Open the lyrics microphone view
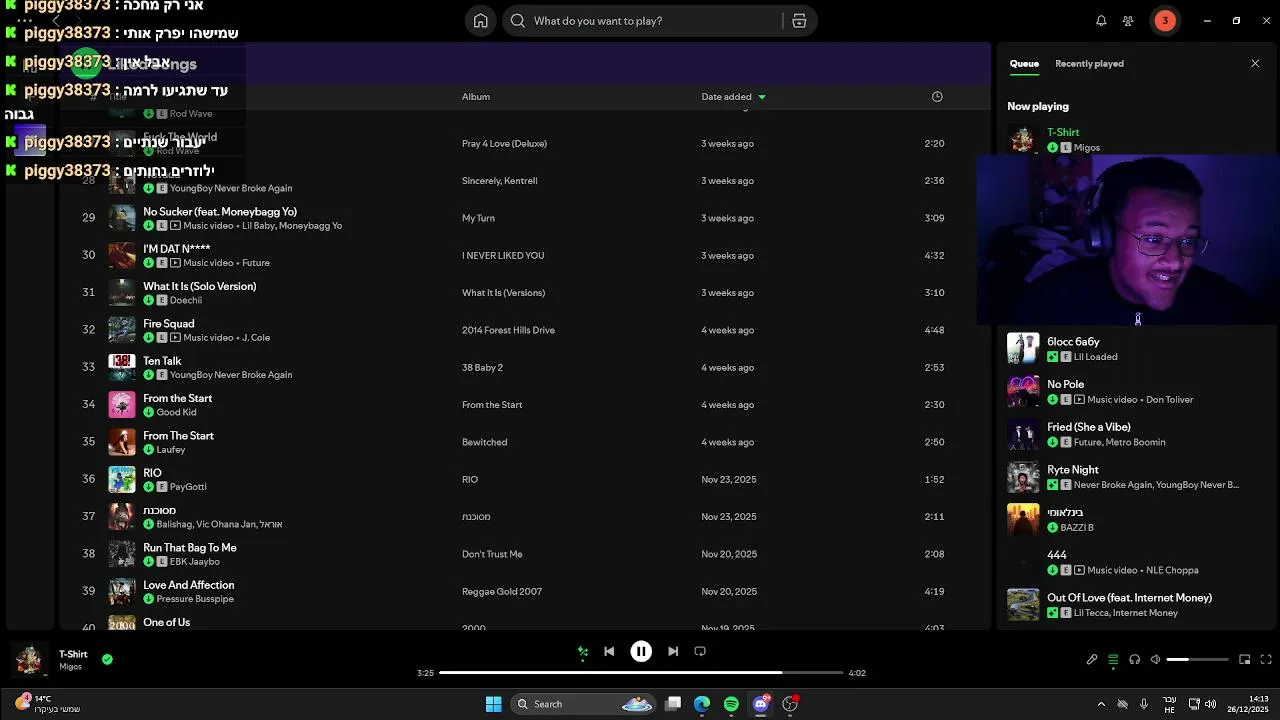The image size is (1280, 720). click(1092, 660)
